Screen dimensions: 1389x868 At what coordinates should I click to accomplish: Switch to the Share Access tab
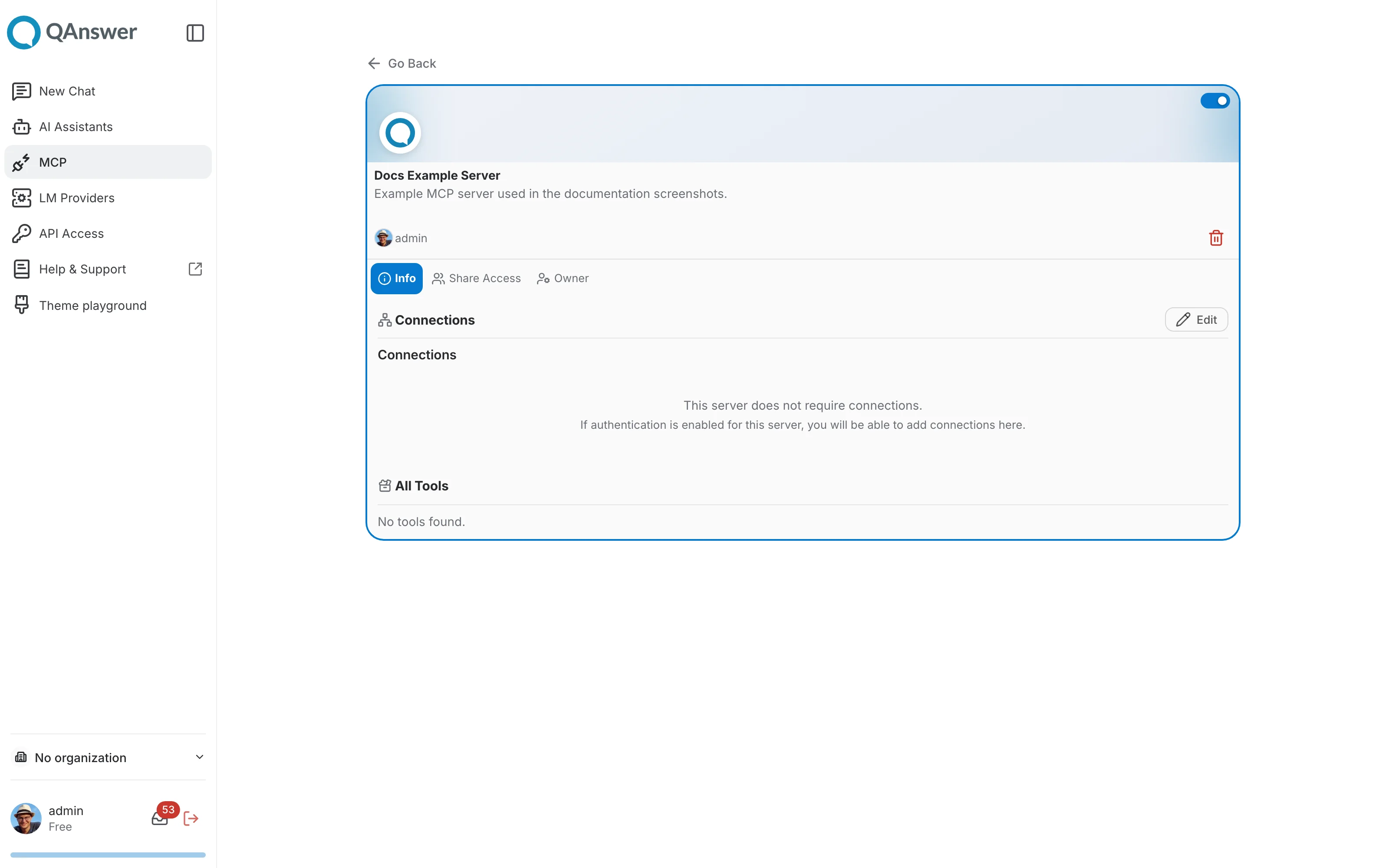477,279
